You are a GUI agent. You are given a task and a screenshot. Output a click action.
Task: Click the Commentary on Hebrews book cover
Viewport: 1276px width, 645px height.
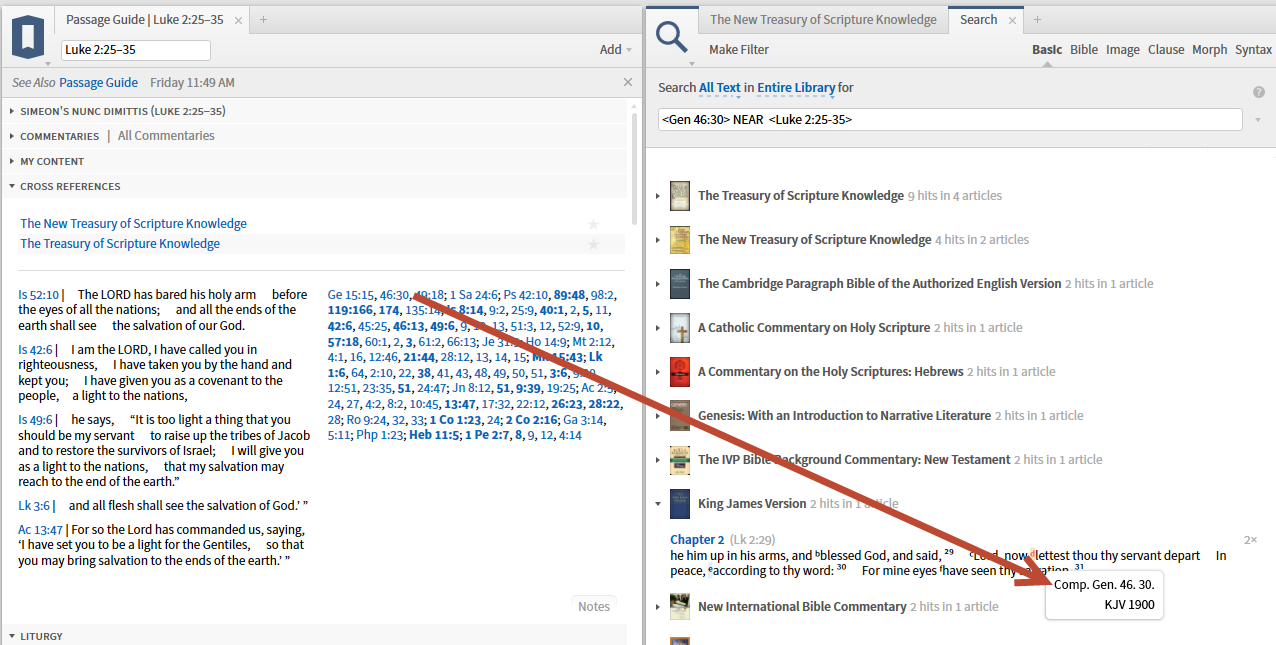tap(680, 371)
